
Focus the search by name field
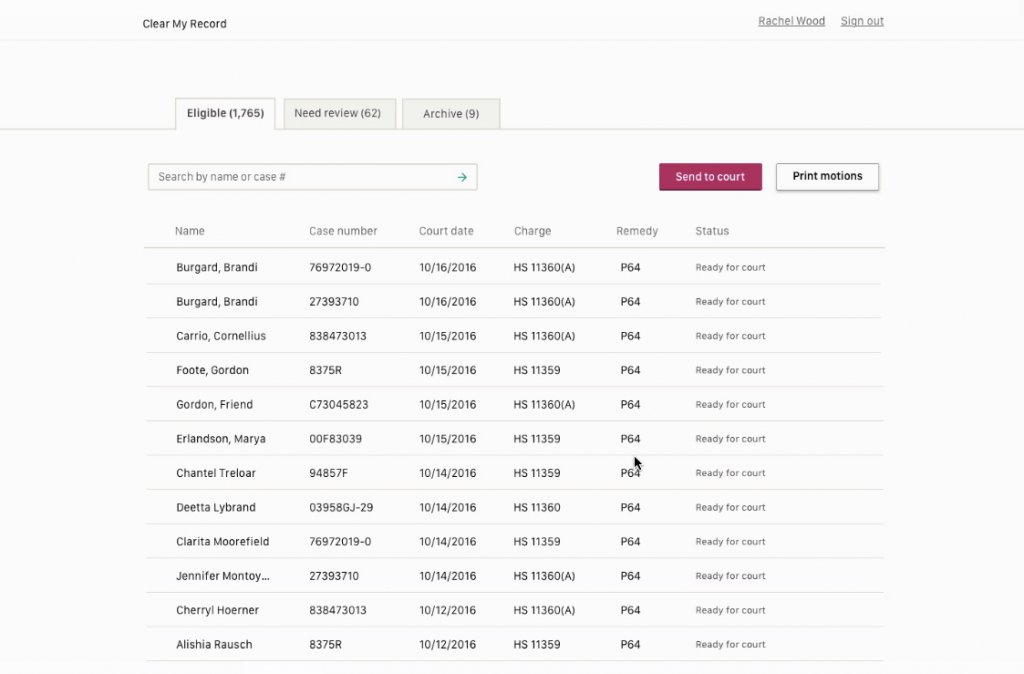pyautogui.click(x=312, y=177)
